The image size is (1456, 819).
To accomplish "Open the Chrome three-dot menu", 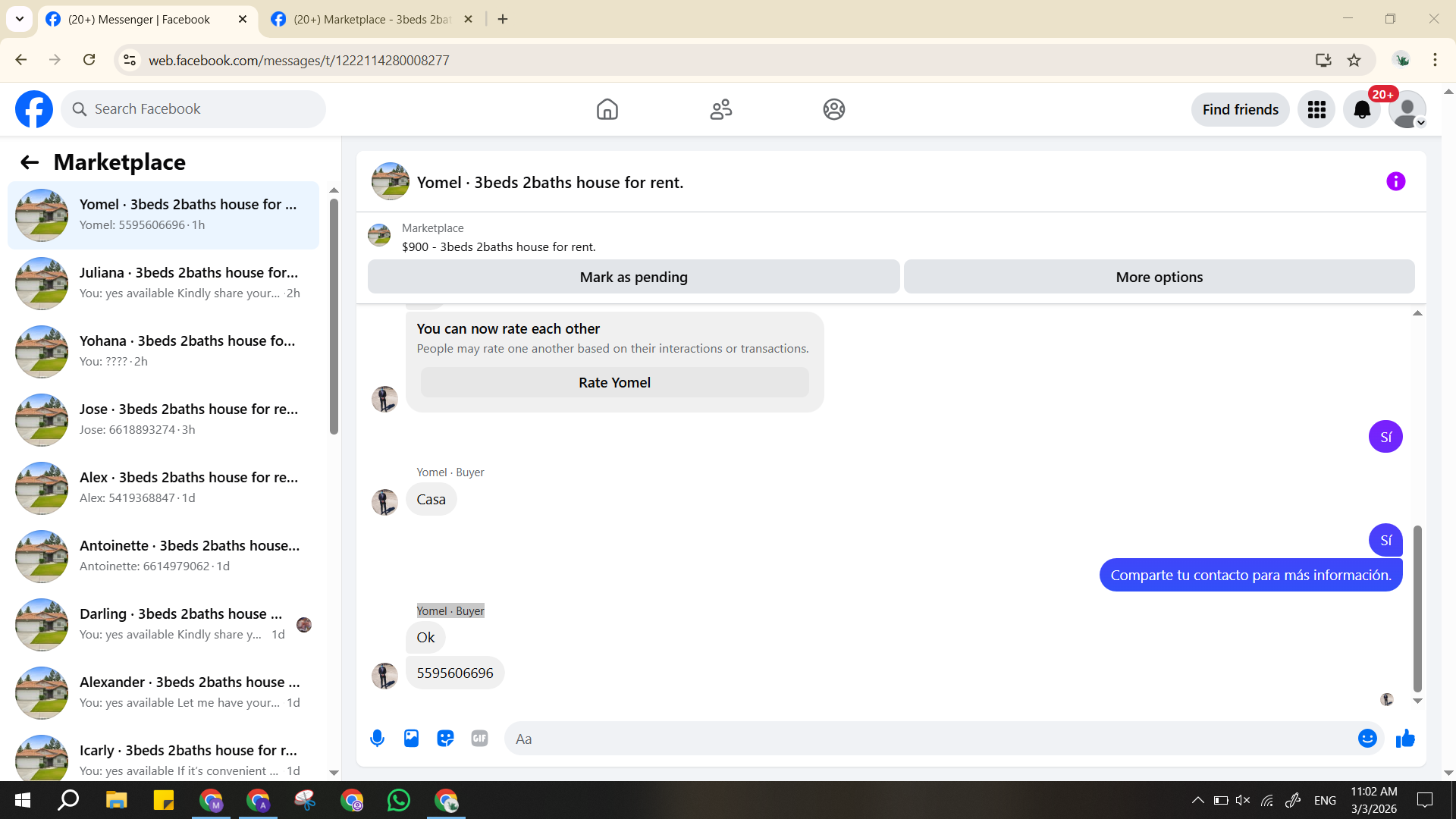I will click(x=1435, y=60).
